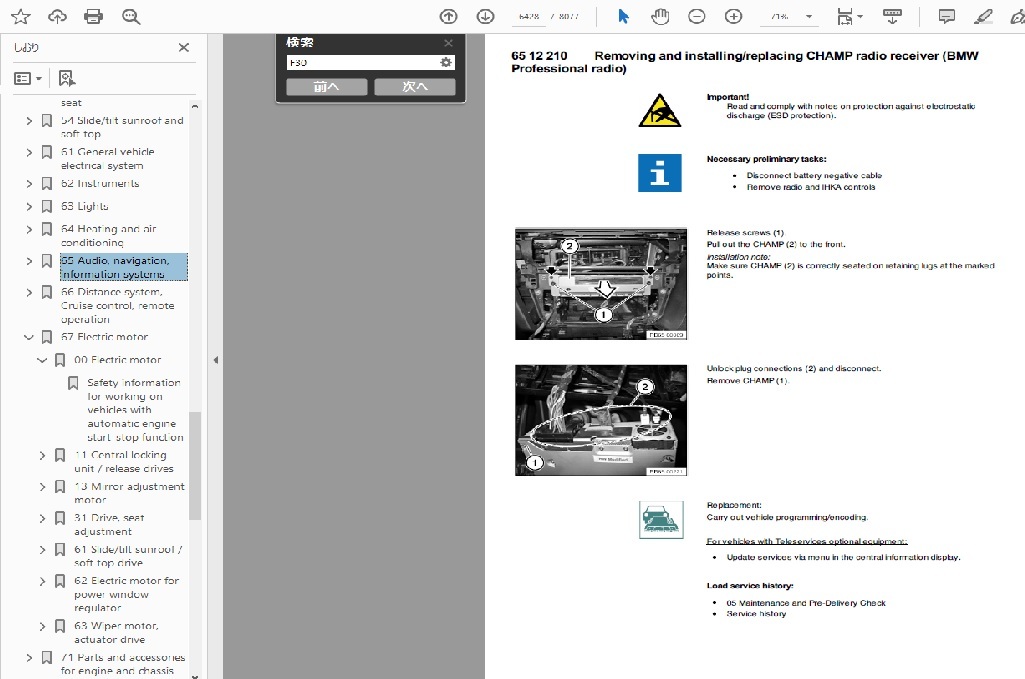Open 62 Instruments bookmark

(x=100, y=184)
